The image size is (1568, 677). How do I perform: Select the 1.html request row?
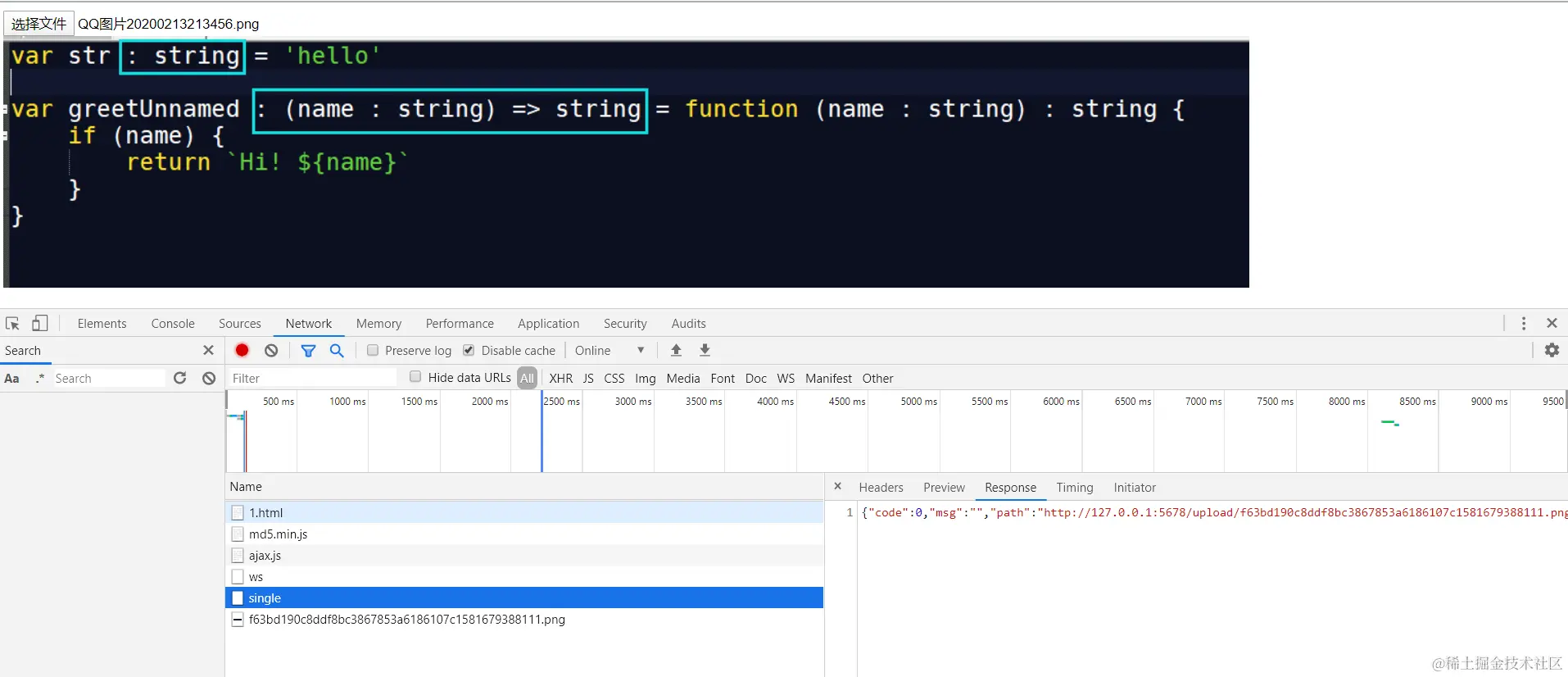click(524, 512)
